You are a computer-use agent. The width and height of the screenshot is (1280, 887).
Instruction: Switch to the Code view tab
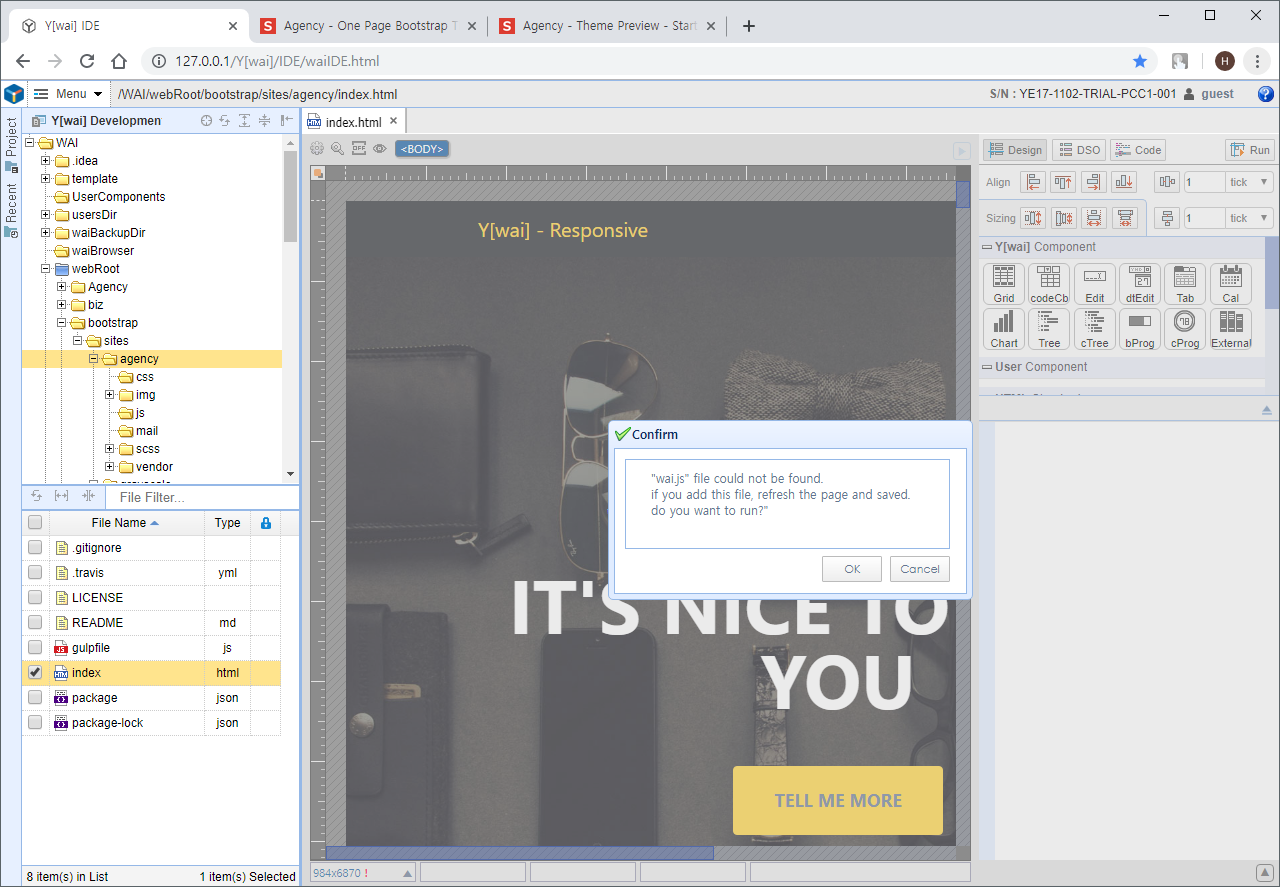[x=1137, y=150]
